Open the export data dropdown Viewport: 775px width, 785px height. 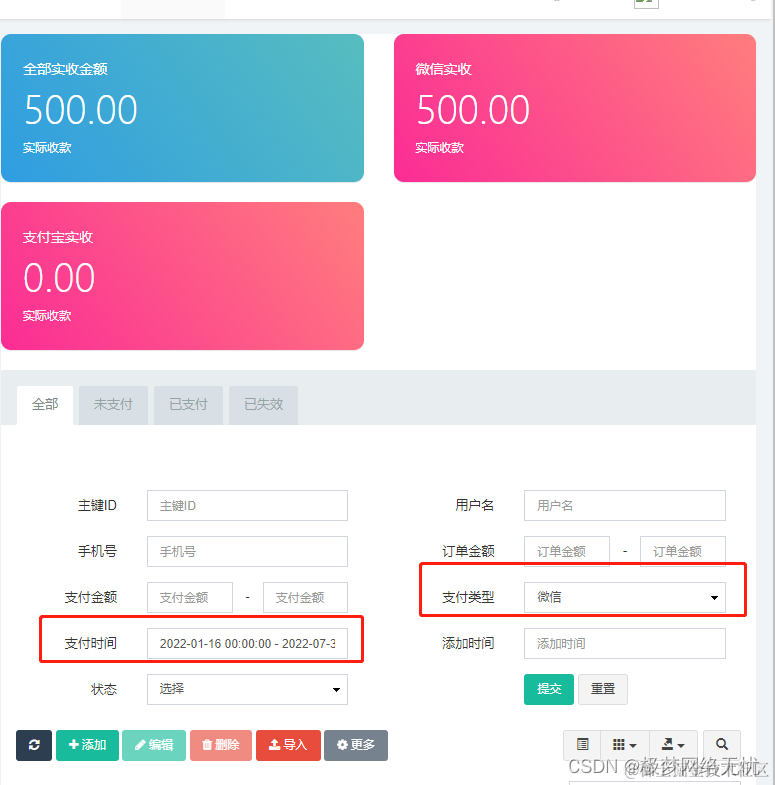[x=673, y=744]
